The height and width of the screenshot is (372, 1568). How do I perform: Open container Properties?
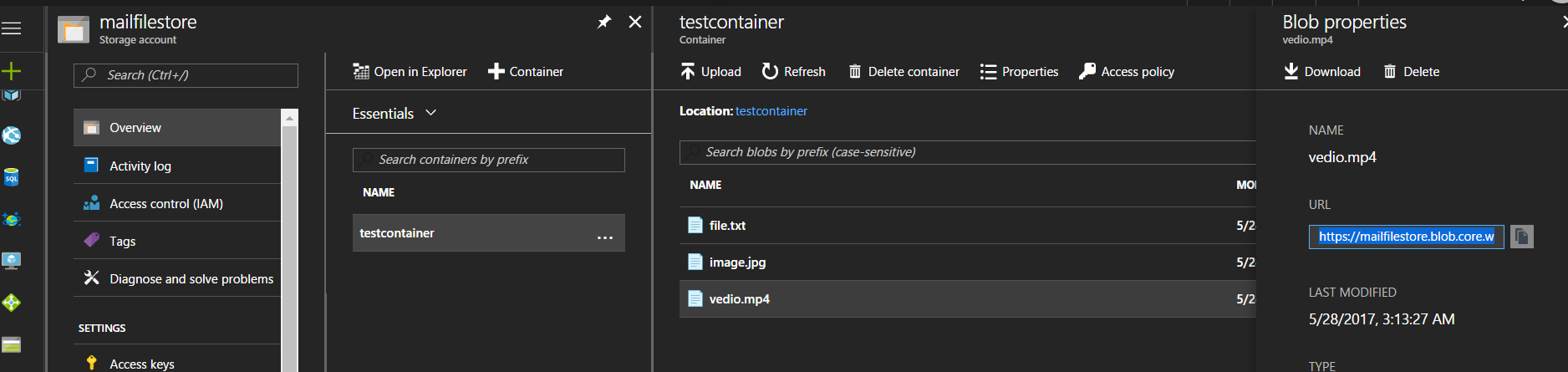coord(1019,72)
